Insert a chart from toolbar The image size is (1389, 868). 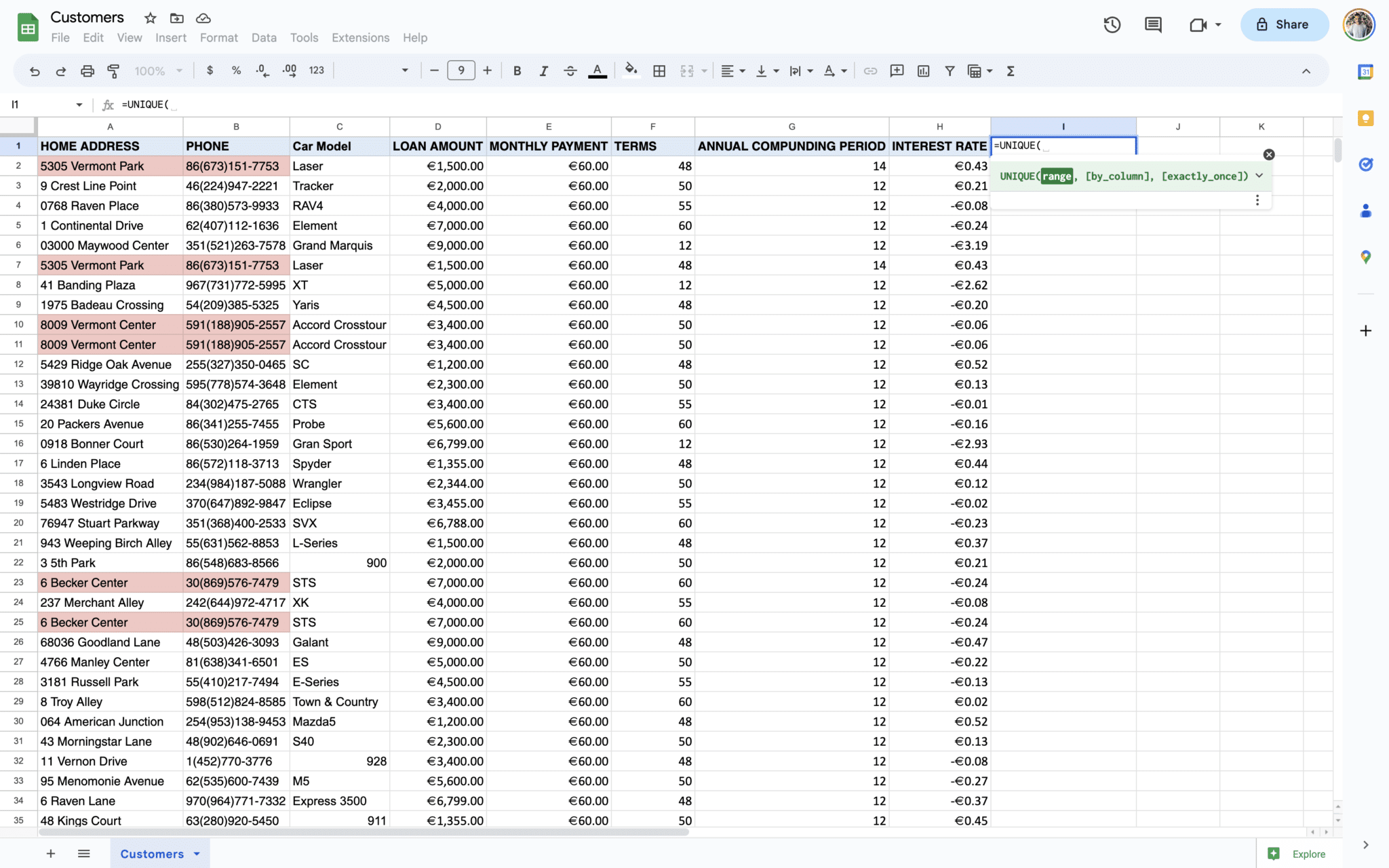click(x=923, y=71)
